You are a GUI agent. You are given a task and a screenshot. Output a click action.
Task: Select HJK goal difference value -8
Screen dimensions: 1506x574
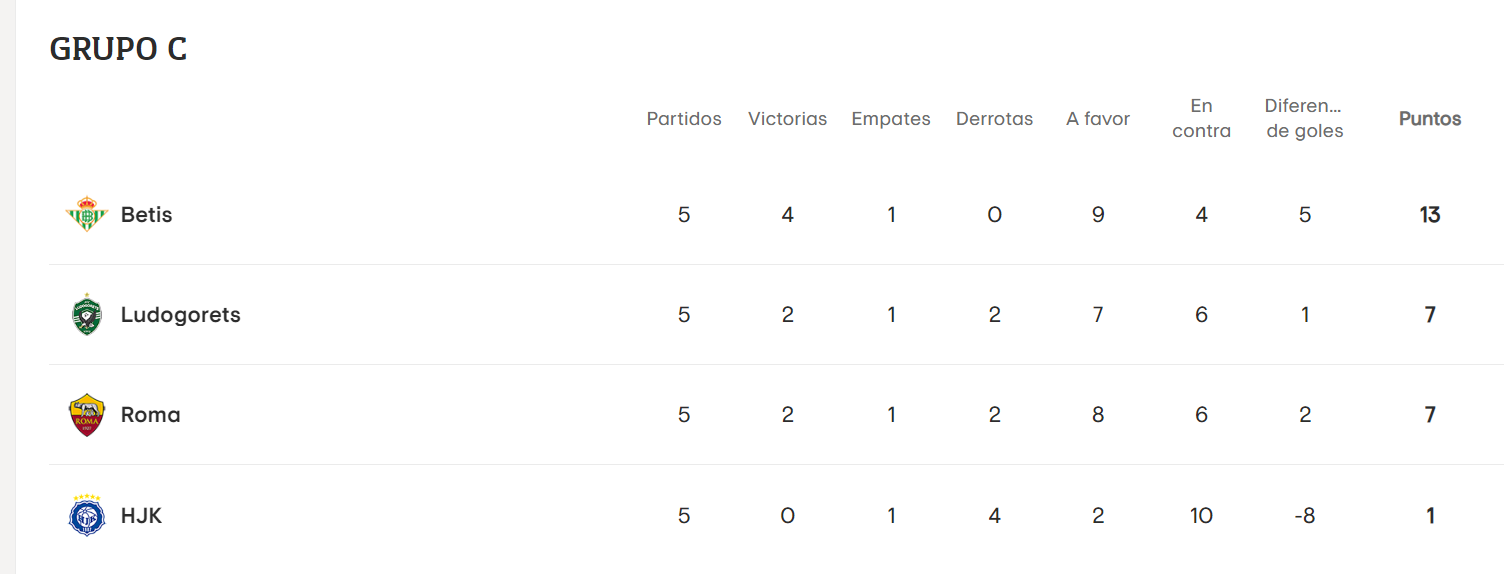pyautogui.click(x=1305, y=516)
